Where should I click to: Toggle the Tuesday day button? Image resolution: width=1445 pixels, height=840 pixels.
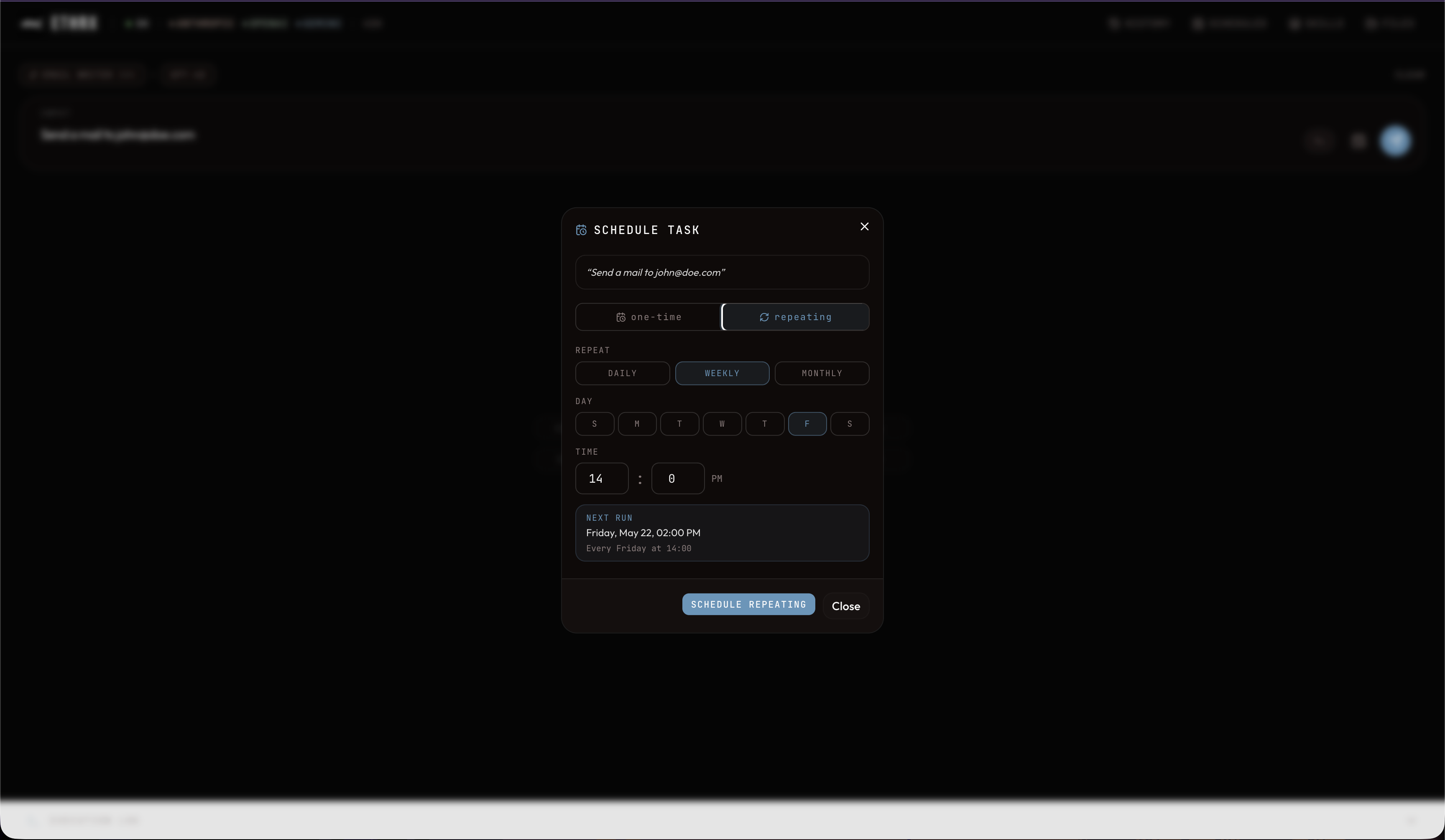[679, 424]
